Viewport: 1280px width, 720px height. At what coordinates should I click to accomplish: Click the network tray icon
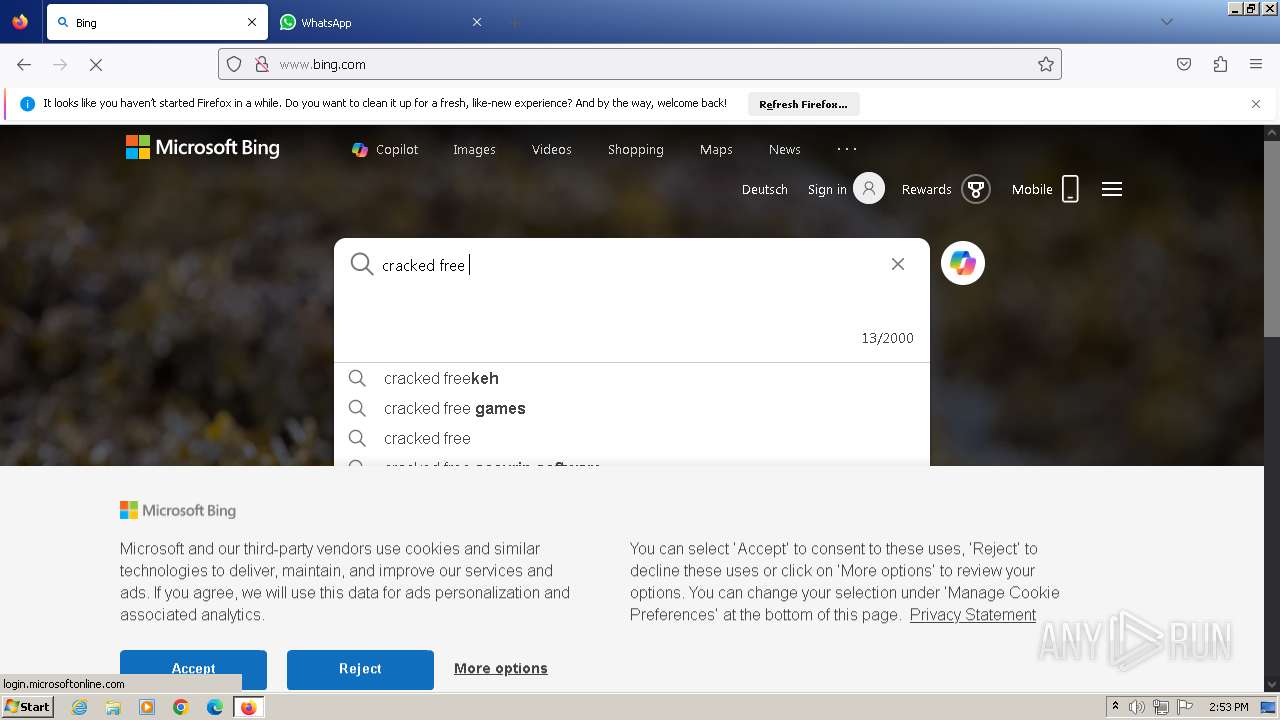tap(1161, 707)
